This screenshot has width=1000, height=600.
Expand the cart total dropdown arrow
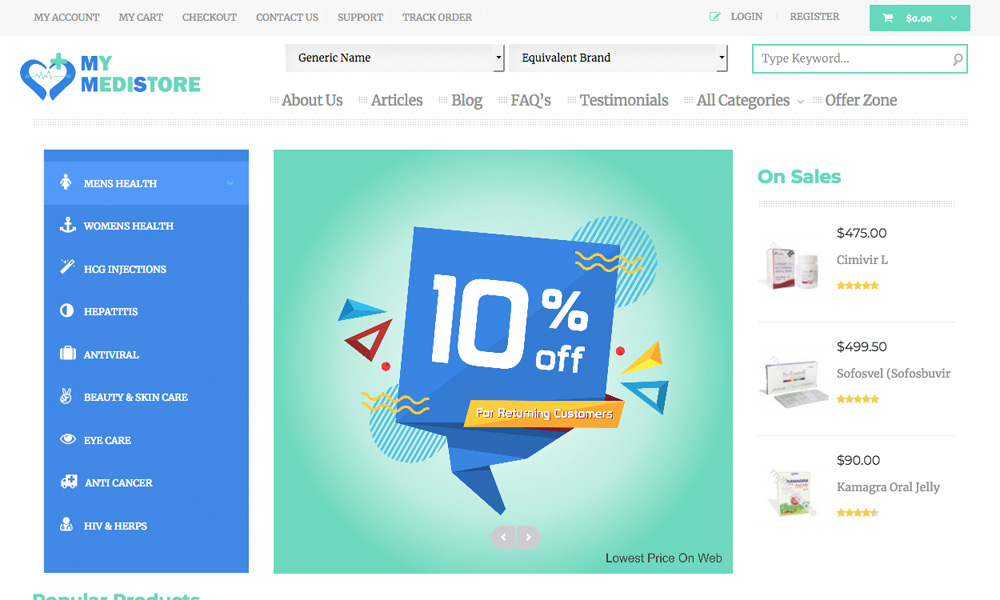pos(953,18)
